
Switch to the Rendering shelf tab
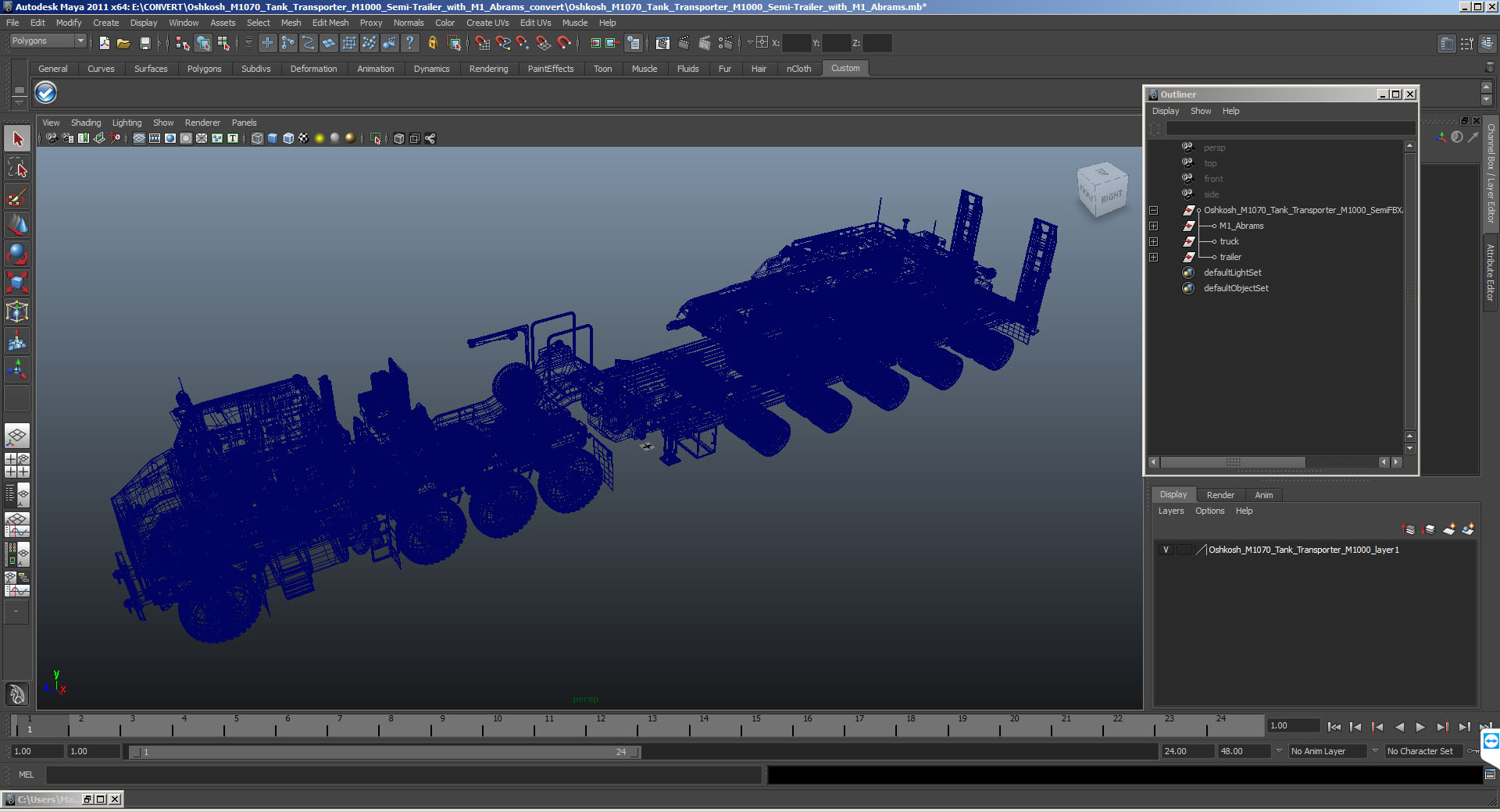click(488, 69)
